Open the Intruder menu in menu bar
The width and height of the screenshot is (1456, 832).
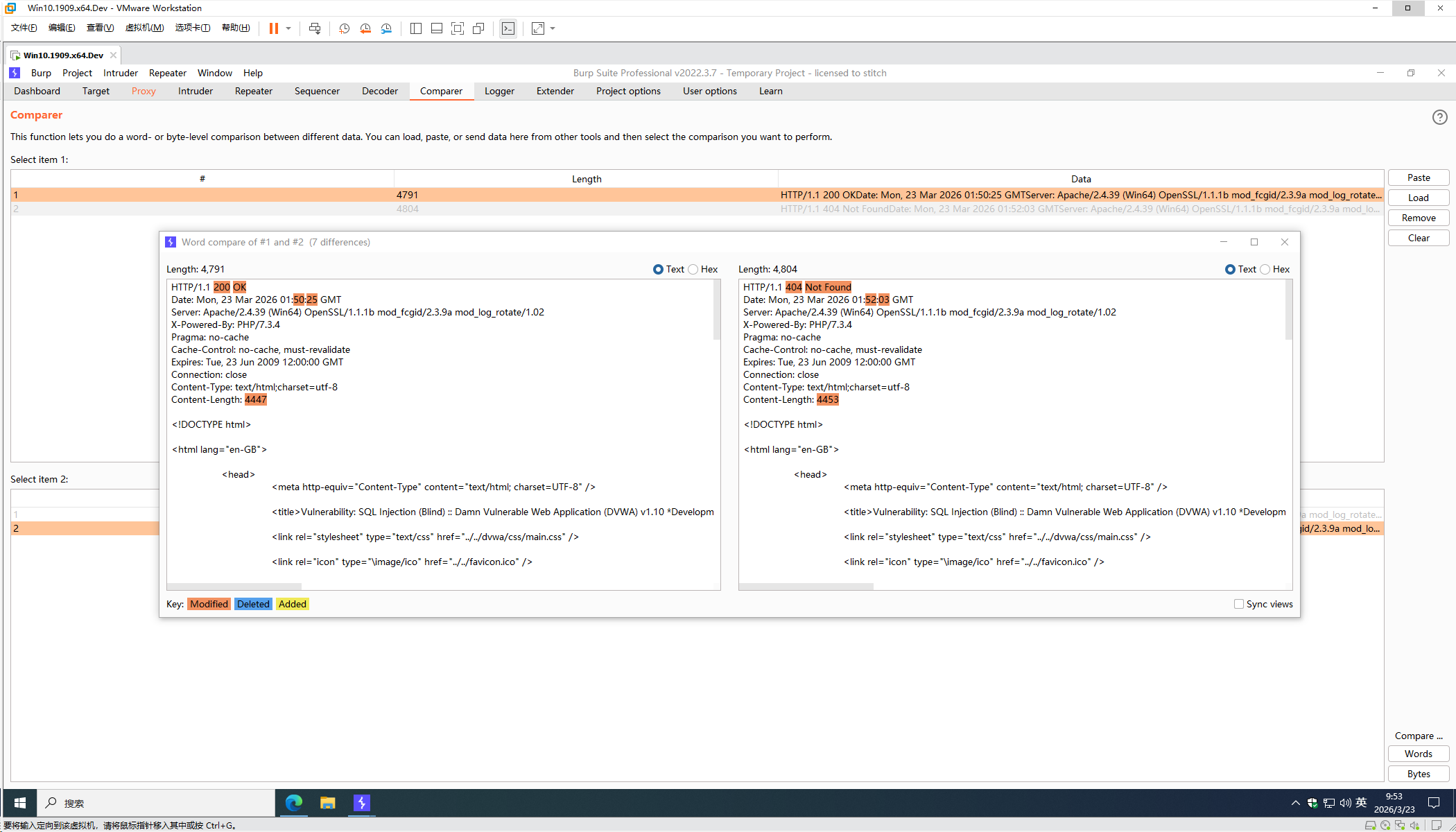click(x=121, y=73)
